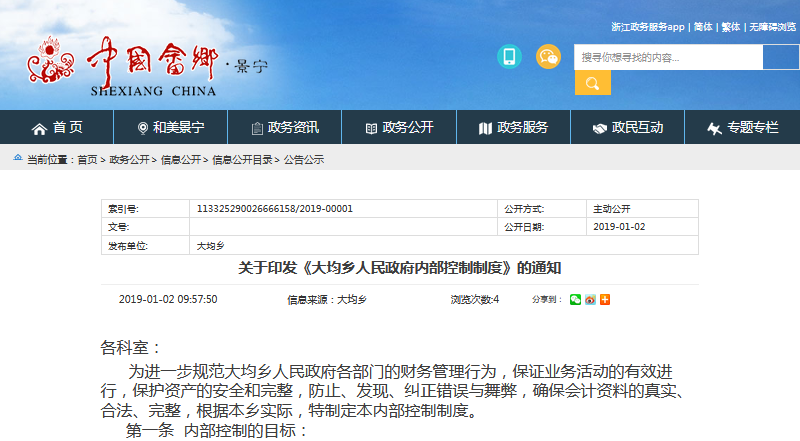Image resolution: width=800 pixels, height=441 pixels.
Task: Open the 首页 navigation tab
Action: pyautogui.click(x=57, y=127)
